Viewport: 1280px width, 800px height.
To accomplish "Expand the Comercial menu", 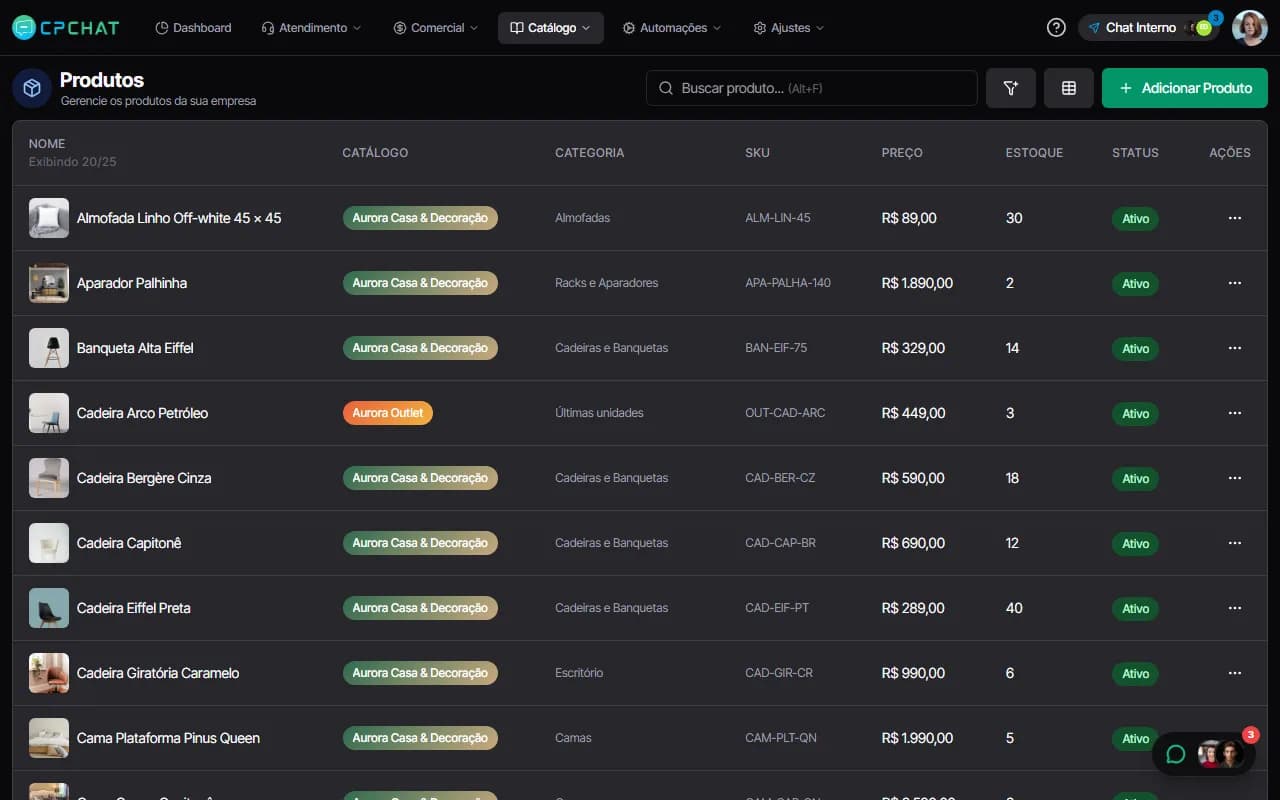I will [436, 28].
